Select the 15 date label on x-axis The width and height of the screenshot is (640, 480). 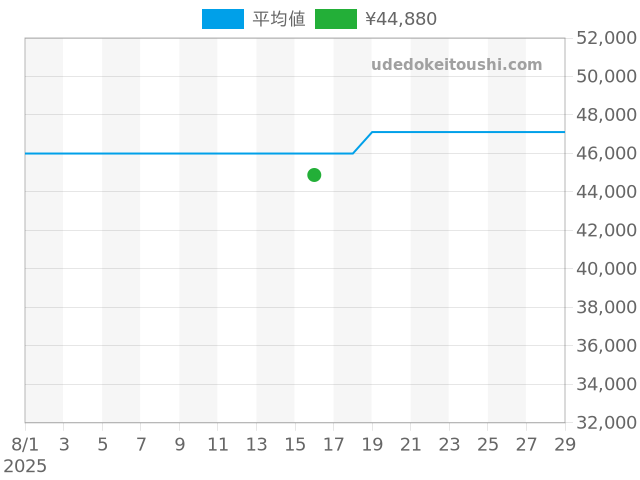(x=295, y=443)
